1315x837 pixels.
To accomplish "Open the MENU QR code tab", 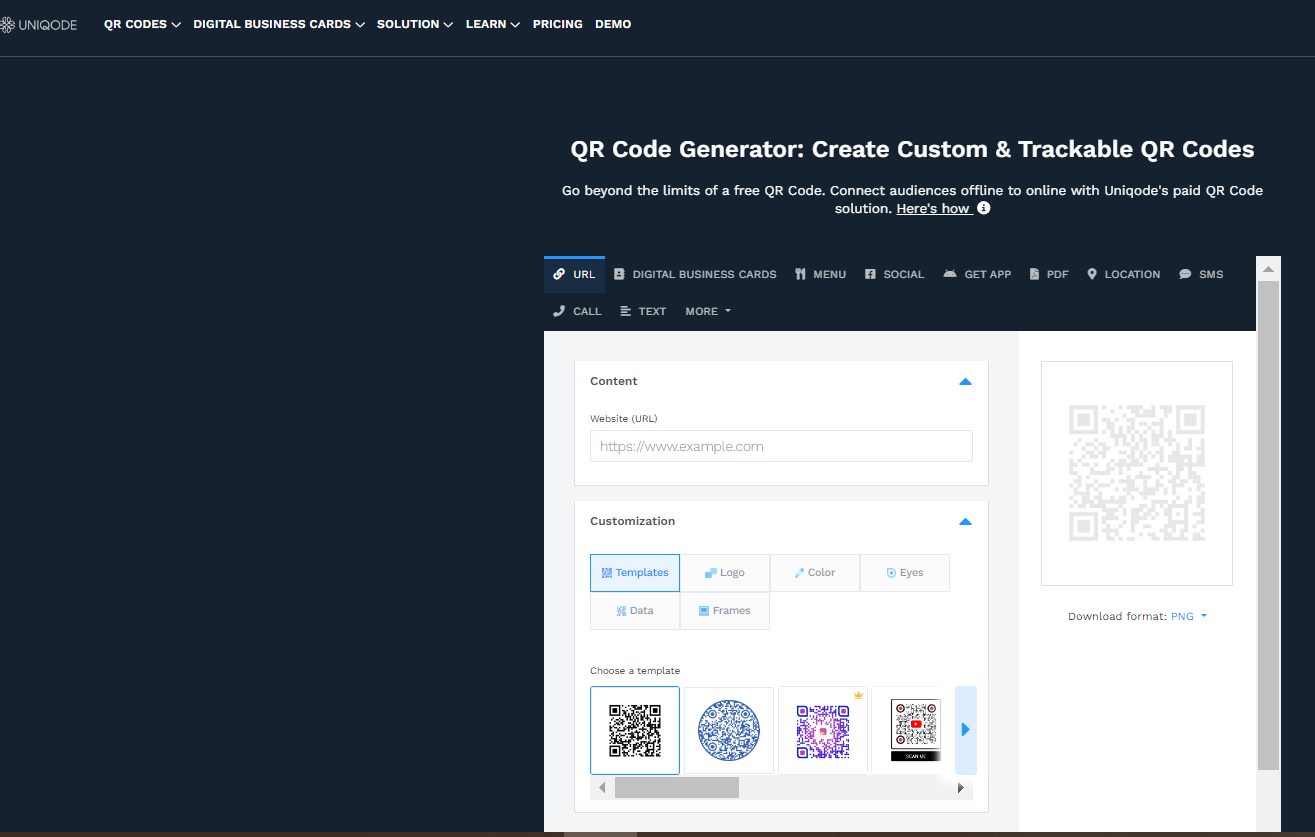I will (820, 273).
